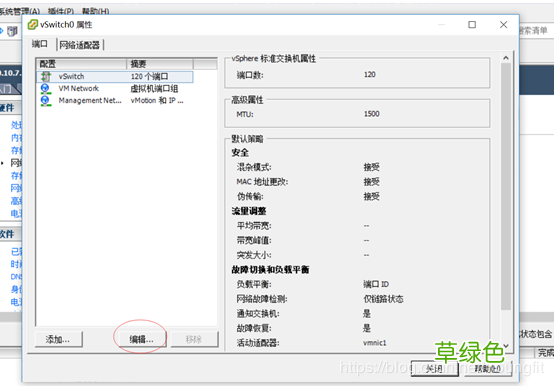Click the 平均带宽 label

pyautogui.click(x=254, y=226)
